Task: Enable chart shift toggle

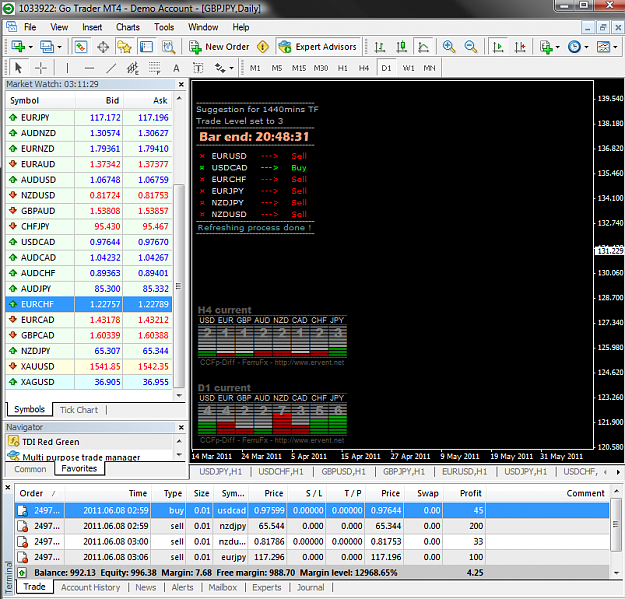Action: [x=520, y=47]
